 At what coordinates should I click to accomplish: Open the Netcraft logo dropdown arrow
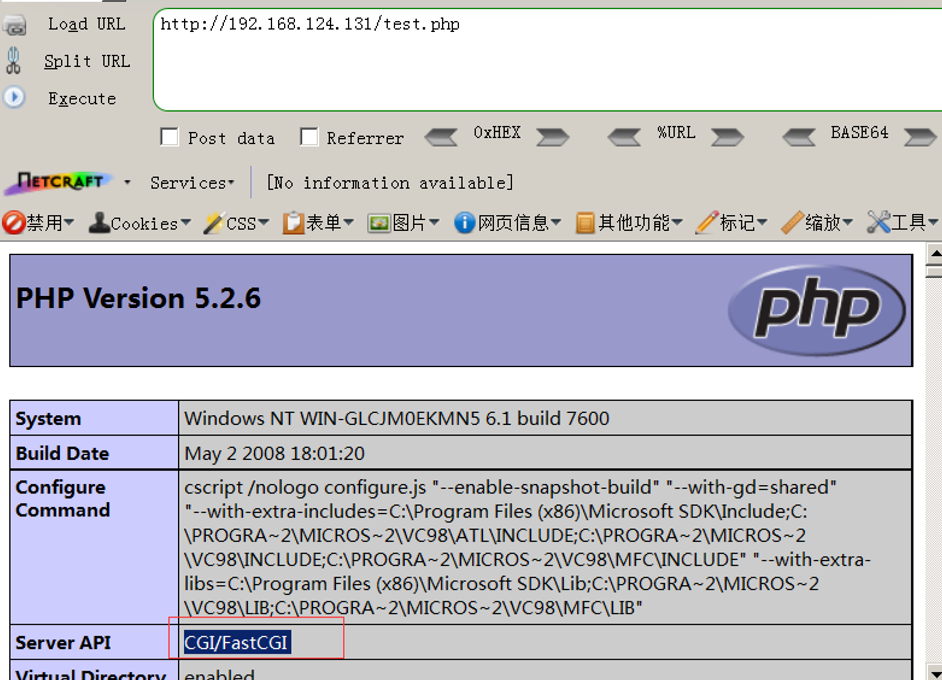127,182
